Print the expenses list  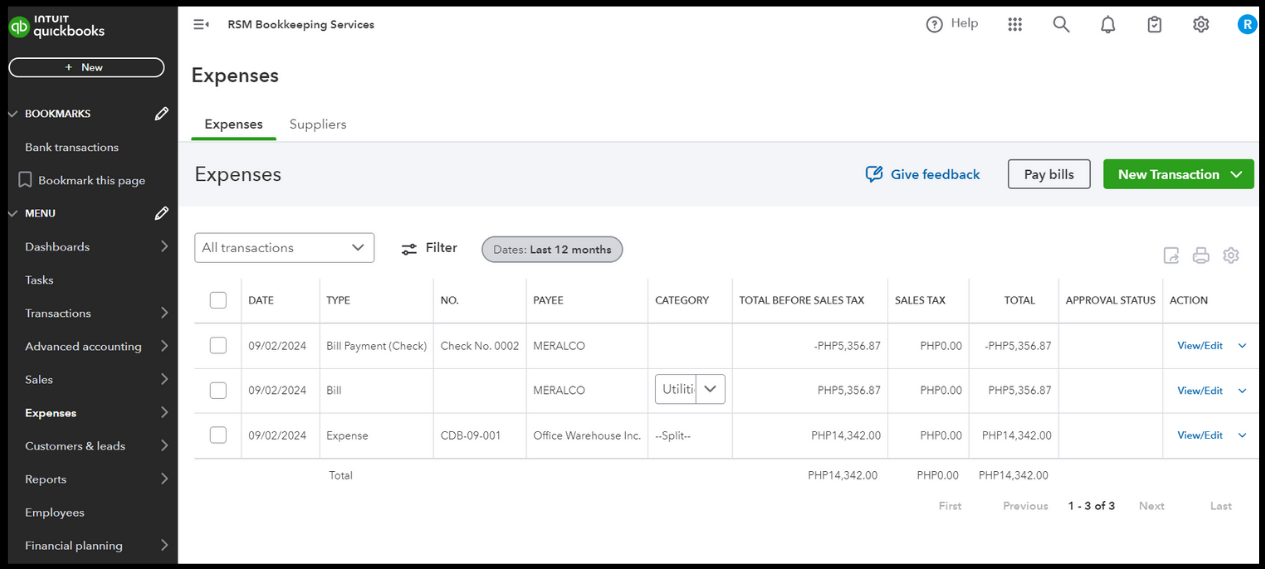1201,256
